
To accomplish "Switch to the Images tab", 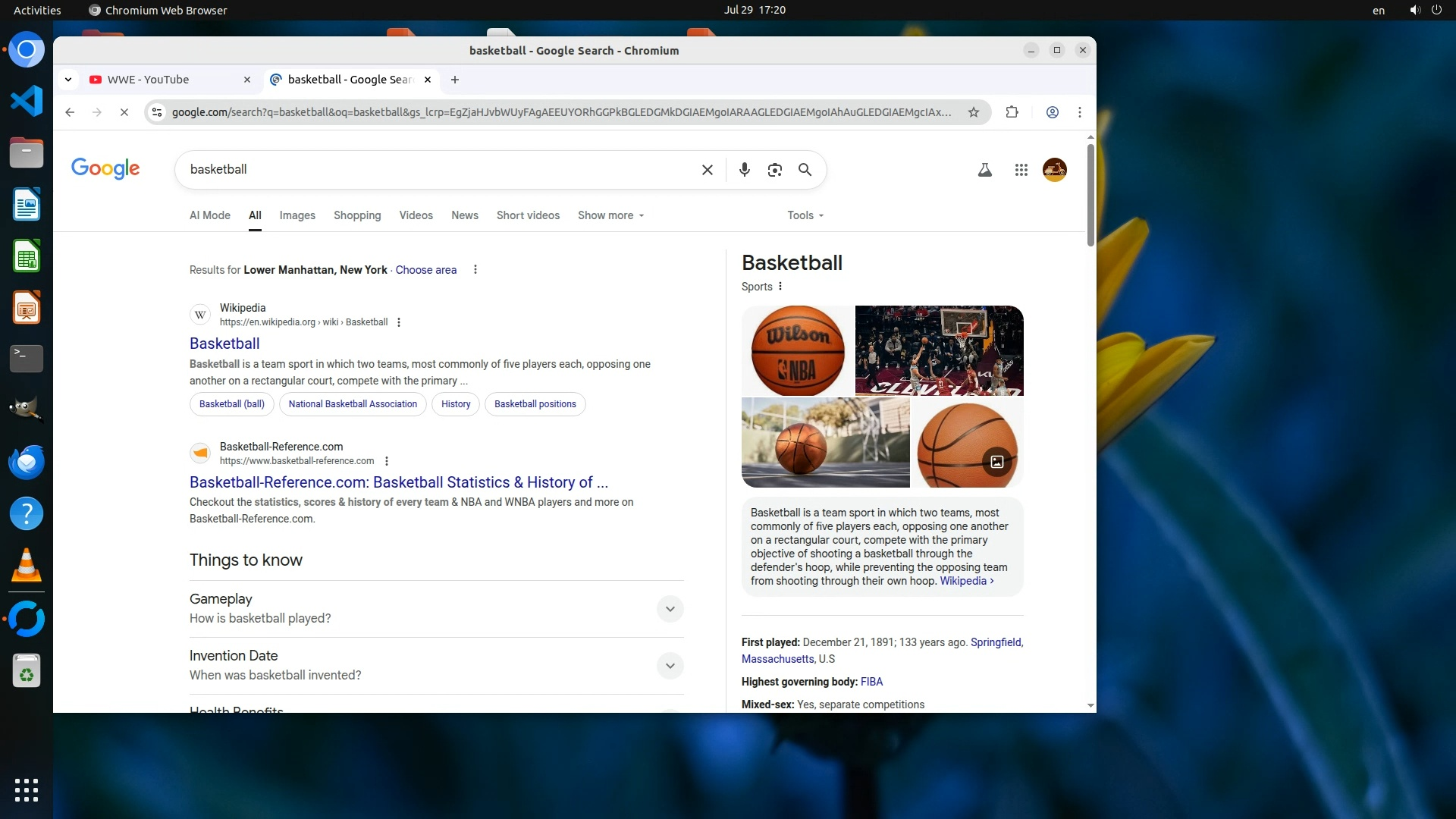I will [x=297, y=215].
